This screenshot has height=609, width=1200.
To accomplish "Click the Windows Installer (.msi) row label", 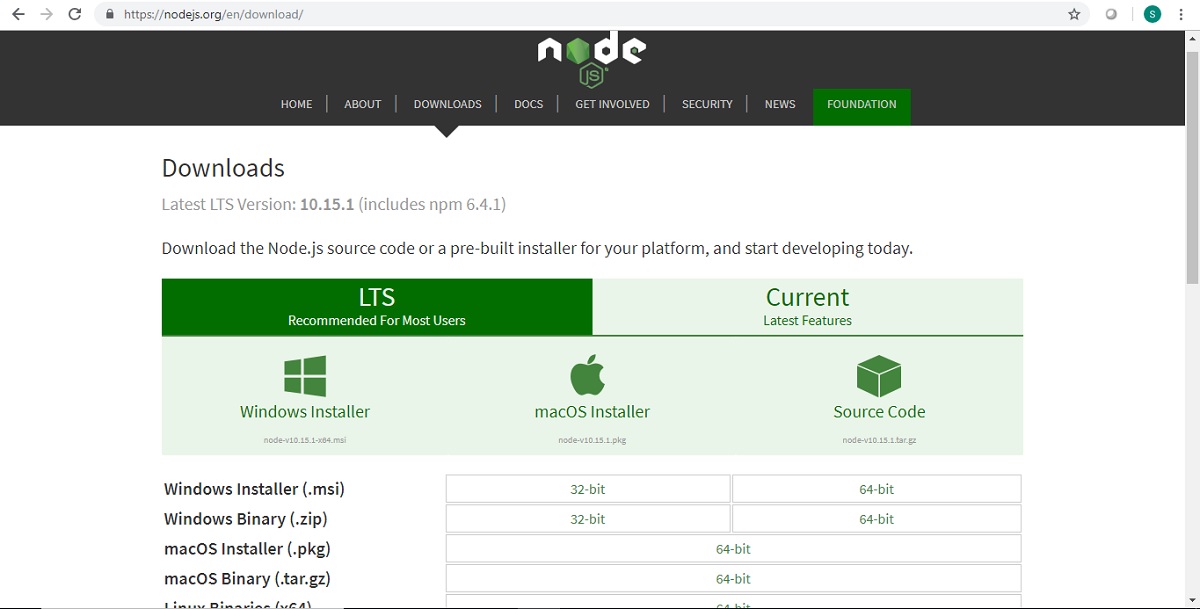I will 254,489.
